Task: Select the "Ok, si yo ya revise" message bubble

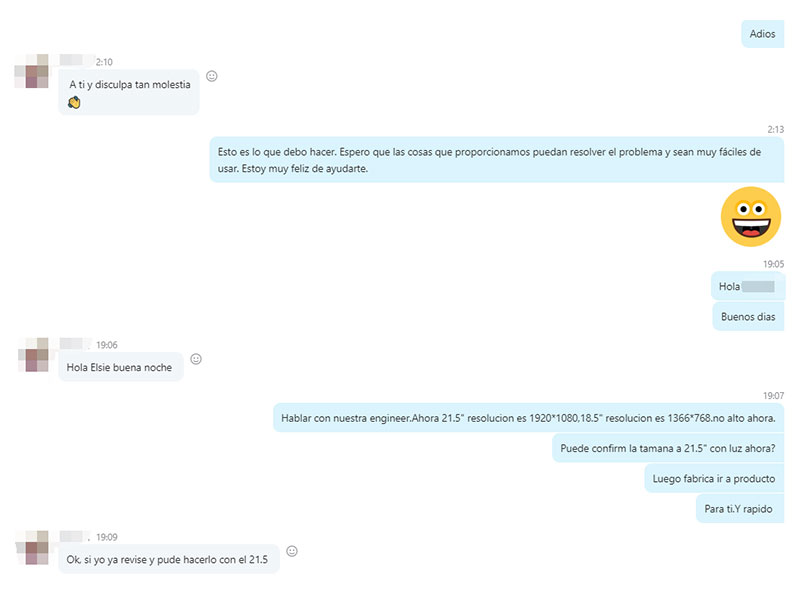Action: [168, 559]
